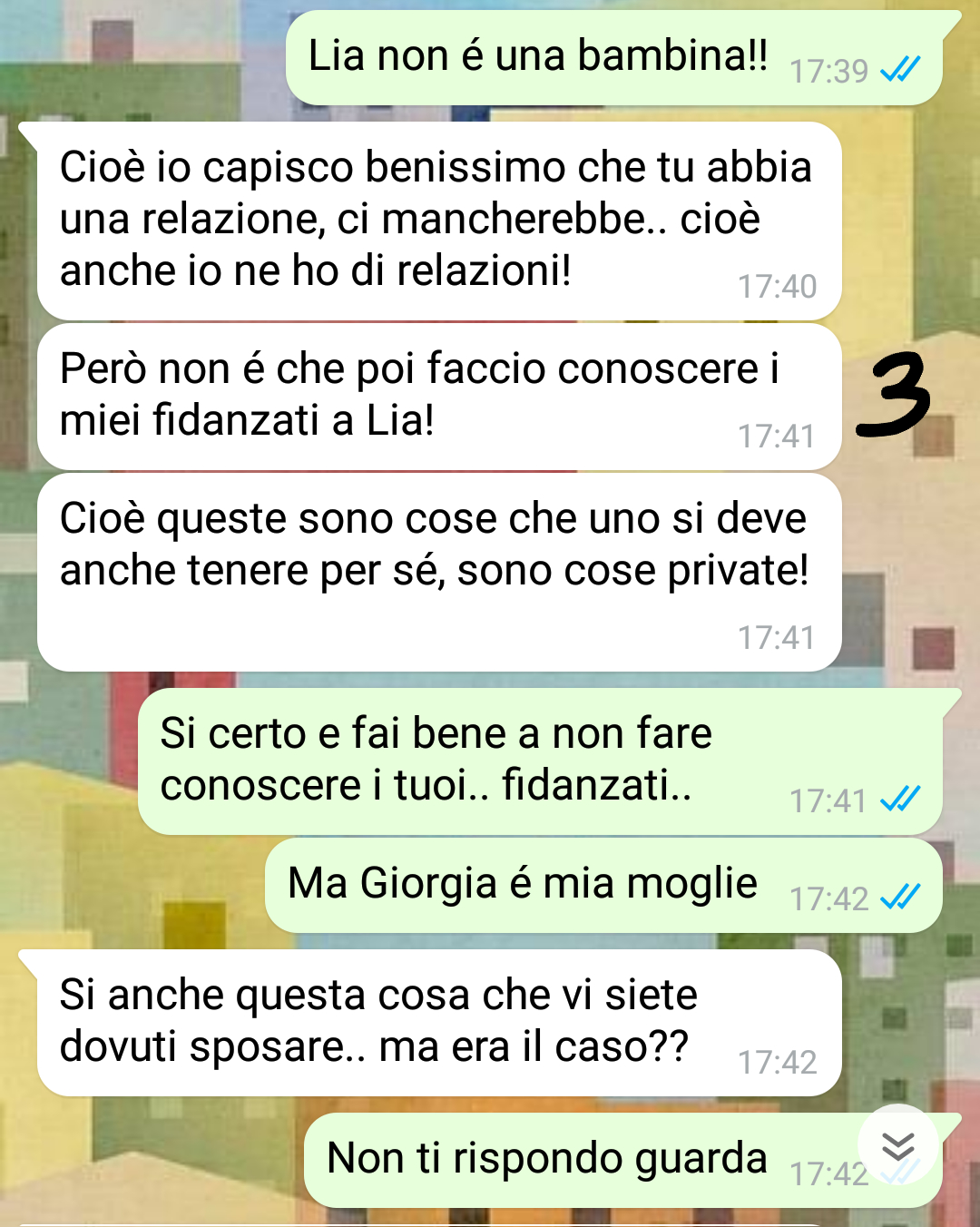This screenshot has width=980, height=1227.
Task: Tap blue double ticks on 'Ma Giorgia é mia moglie'
Action: [900, 897]
